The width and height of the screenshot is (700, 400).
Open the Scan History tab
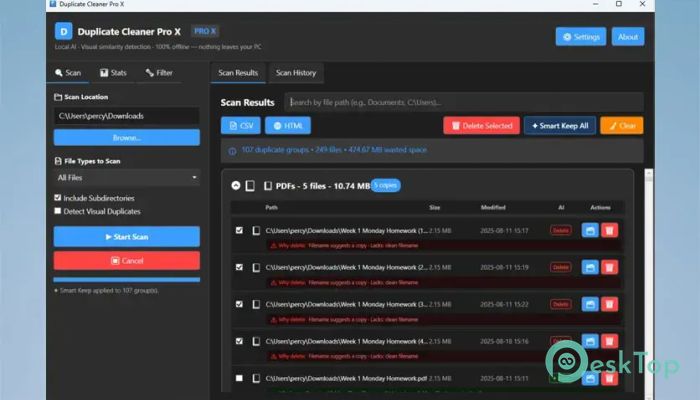point(296,73)
